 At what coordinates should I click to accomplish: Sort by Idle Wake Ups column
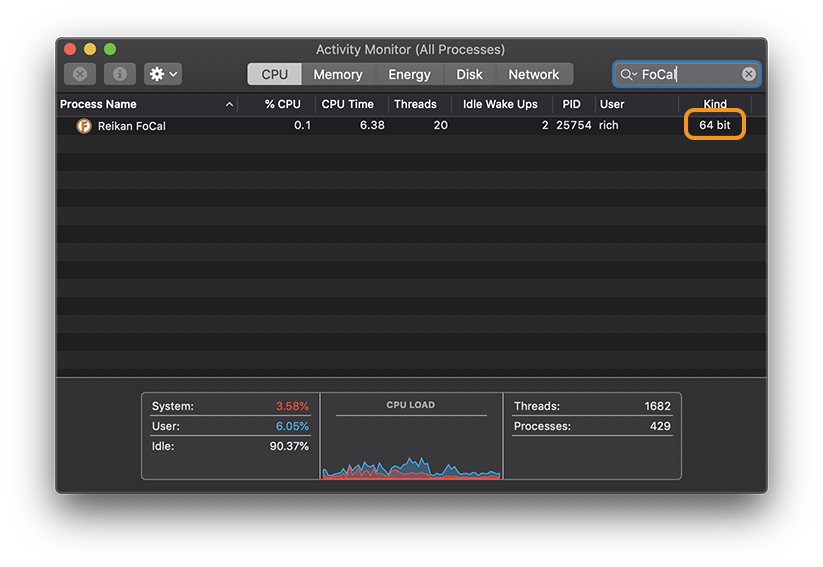point(500,104)
